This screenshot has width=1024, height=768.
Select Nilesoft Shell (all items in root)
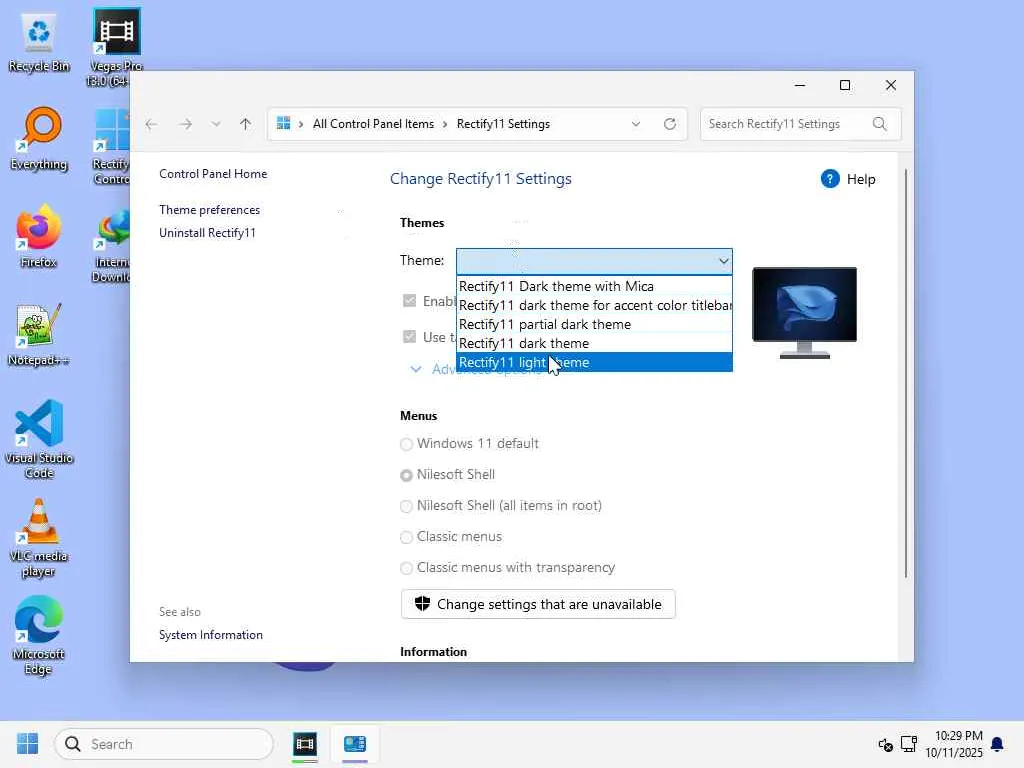pos(406,506)
